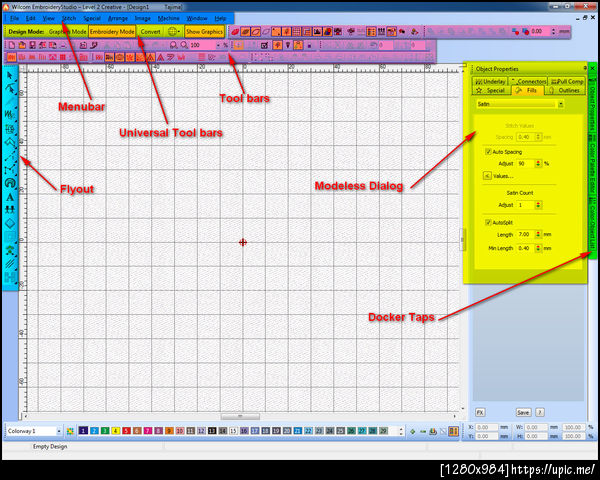
Task: Open dropdown arrow beside globe icon
Action: (x=179, y=31)
